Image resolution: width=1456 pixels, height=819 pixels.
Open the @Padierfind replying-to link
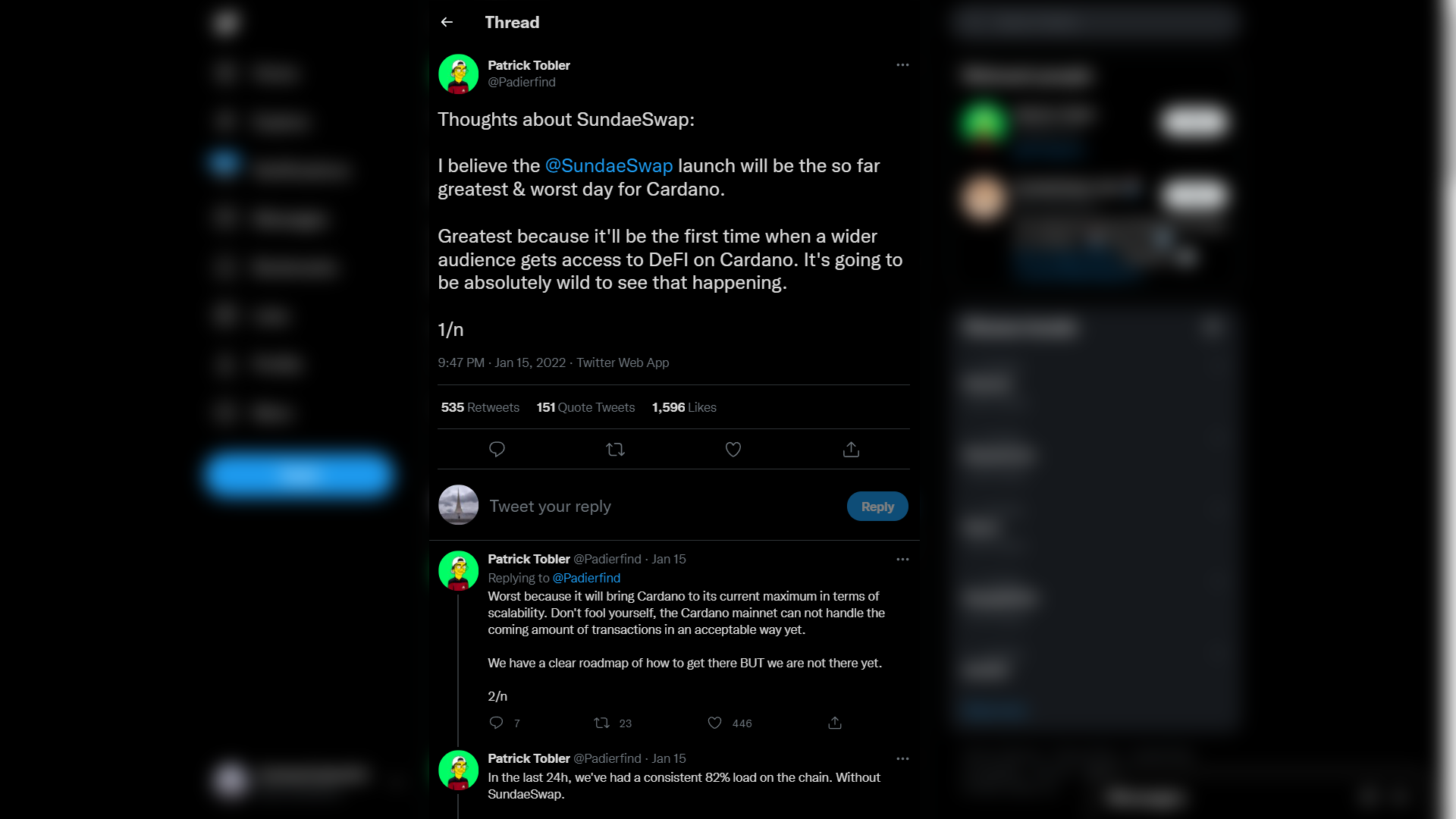586,578
